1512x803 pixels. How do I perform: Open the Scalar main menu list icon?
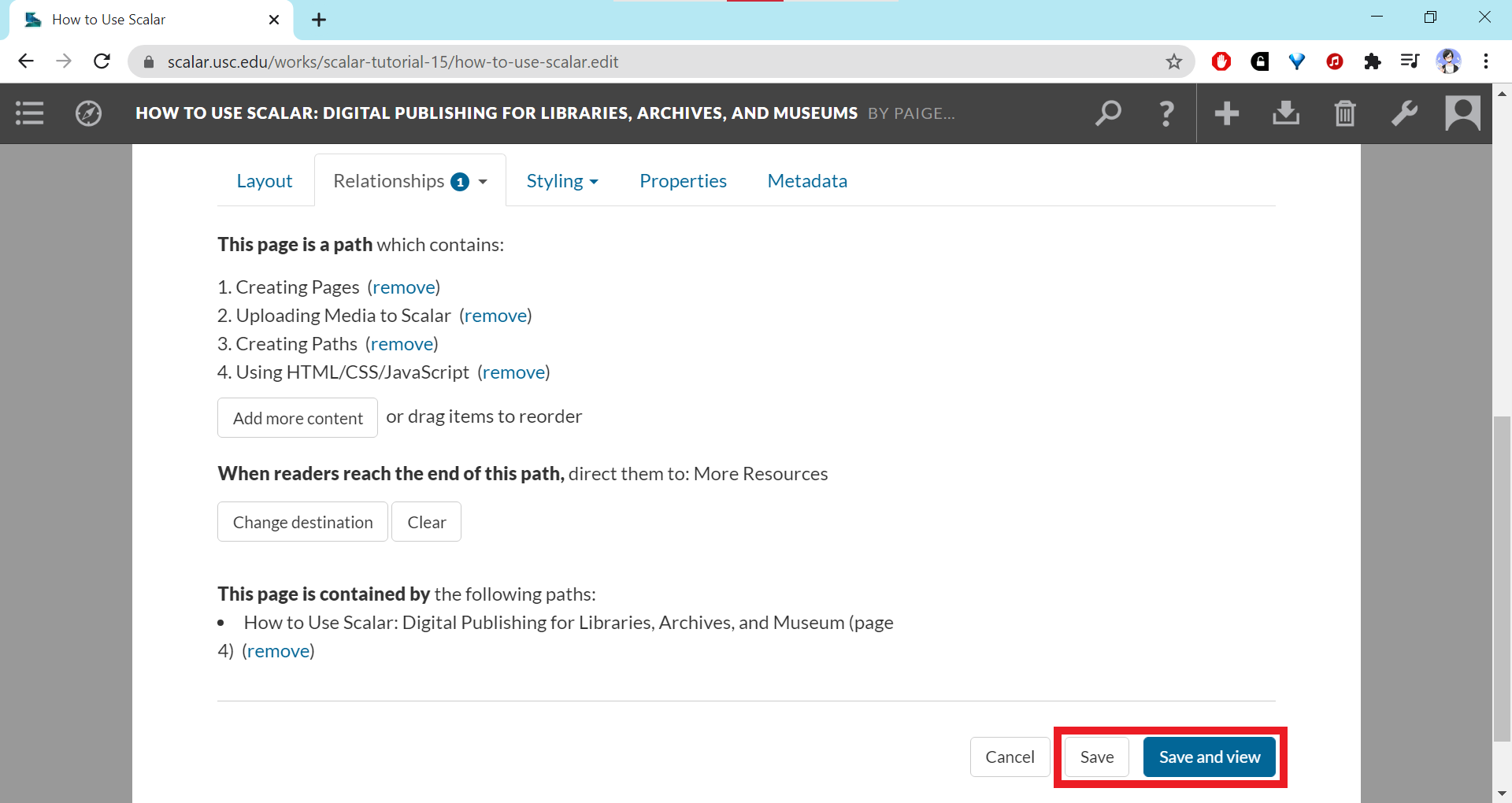click(x=29, y=113)
